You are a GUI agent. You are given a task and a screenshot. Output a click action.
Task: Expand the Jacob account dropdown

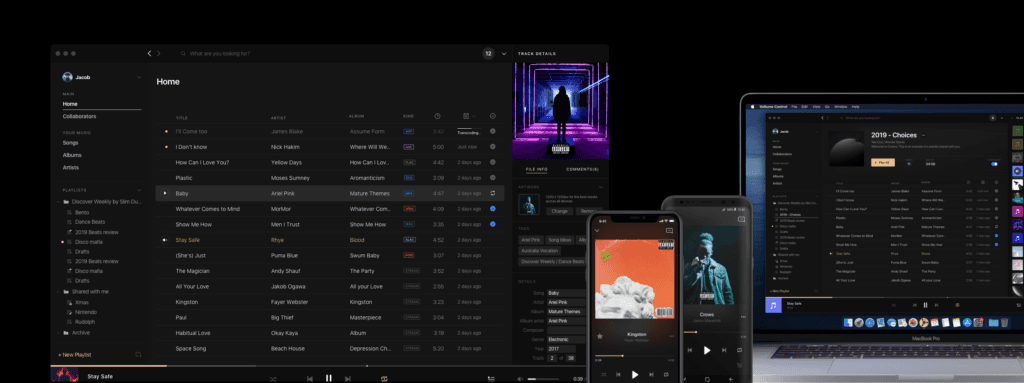(x=138, y=78)
